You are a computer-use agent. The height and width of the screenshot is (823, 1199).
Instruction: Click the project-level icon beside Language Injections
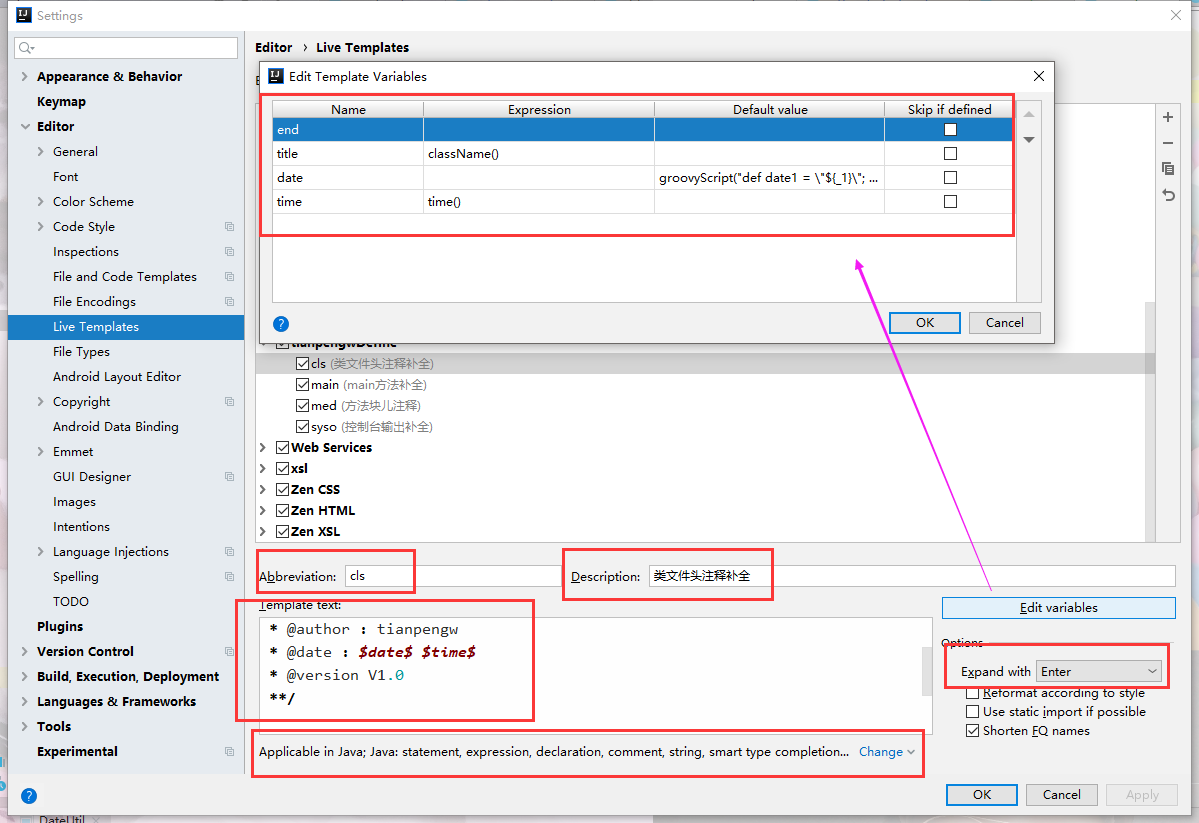coord(229,551)
